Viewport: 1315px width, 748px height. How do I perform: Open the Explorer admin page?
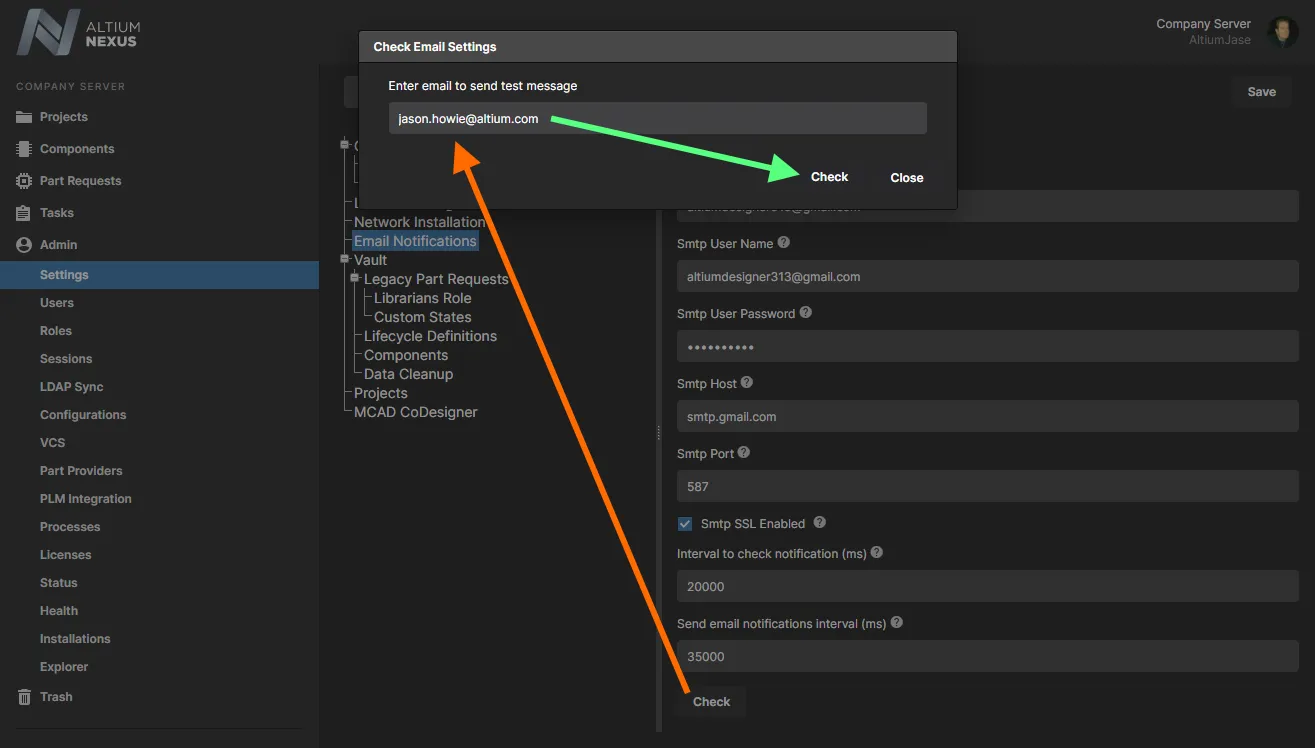click(64, 667)
